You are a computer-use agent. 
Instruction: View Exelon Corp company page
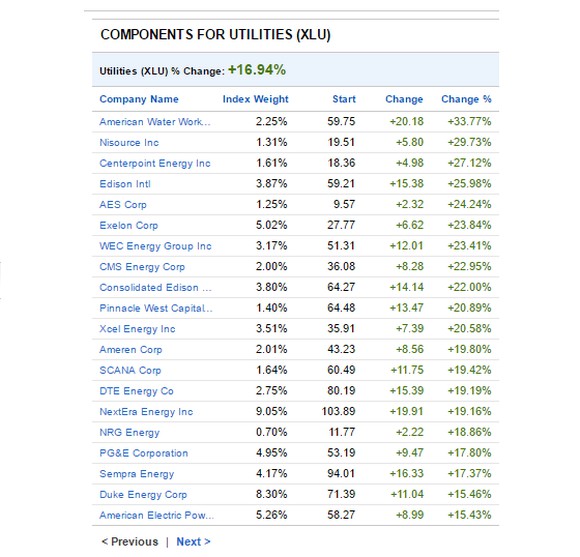(x=129, y=225)
